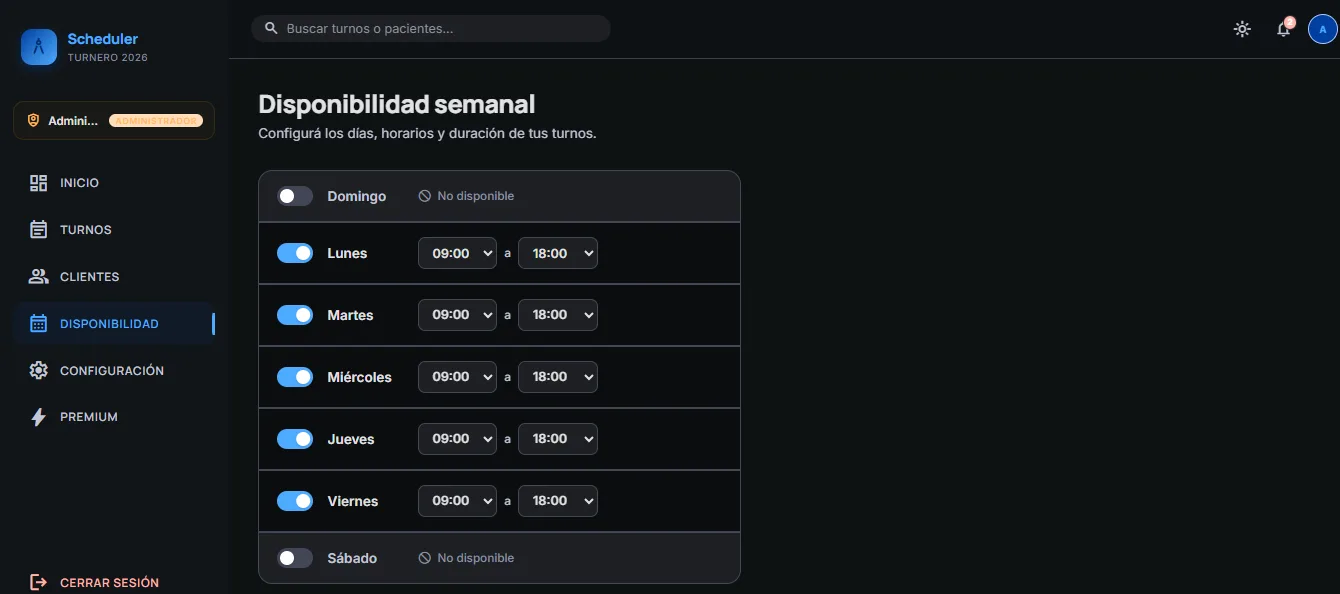Focus the 'Buscar turnos o pacientes' search field
The width and height of the screenshot is (1340, 594).
click(x=431, y=29)
